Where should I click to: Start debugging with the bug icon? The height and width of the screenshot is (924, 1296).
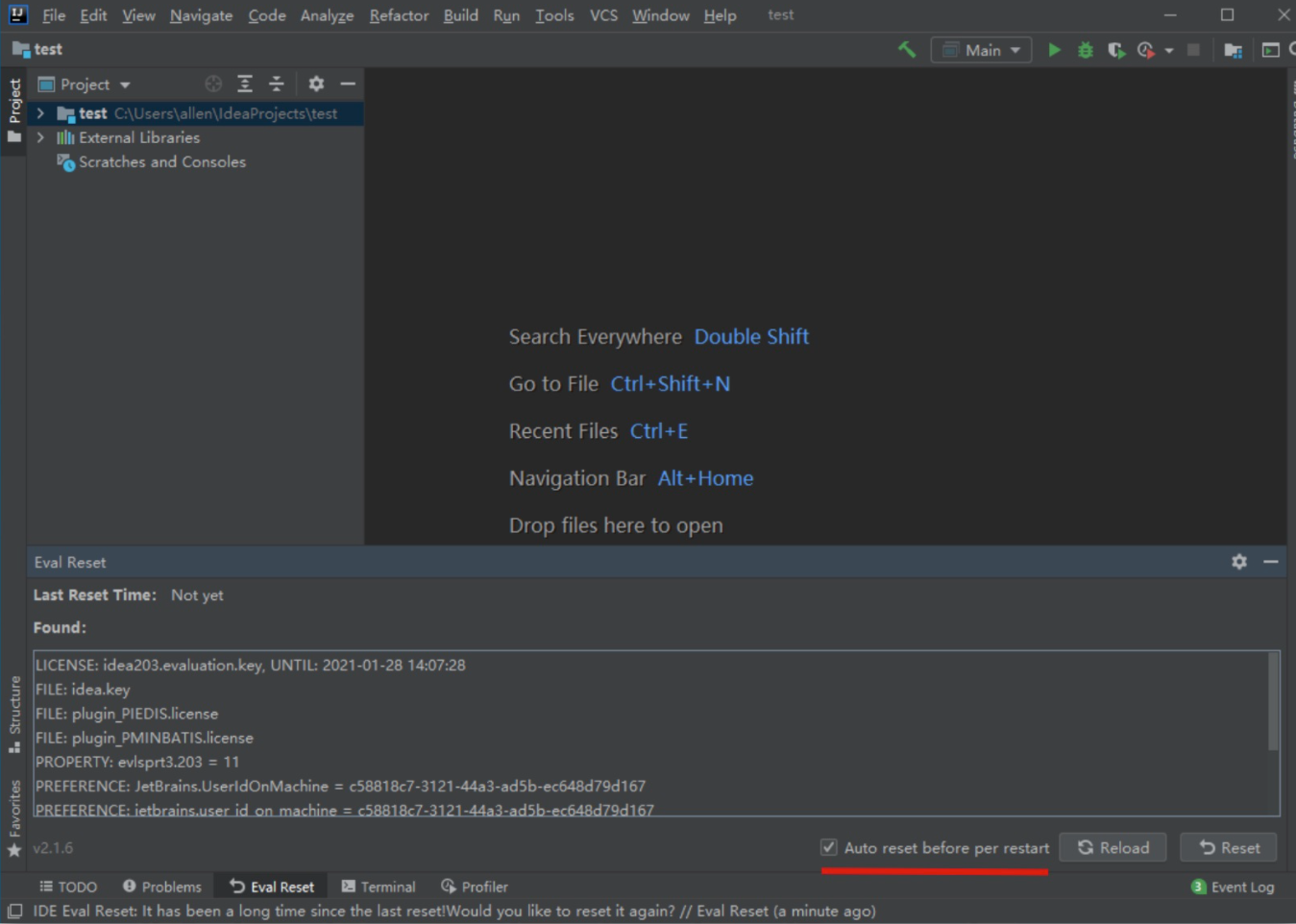pyautogui.click(x=1086, y=50)
